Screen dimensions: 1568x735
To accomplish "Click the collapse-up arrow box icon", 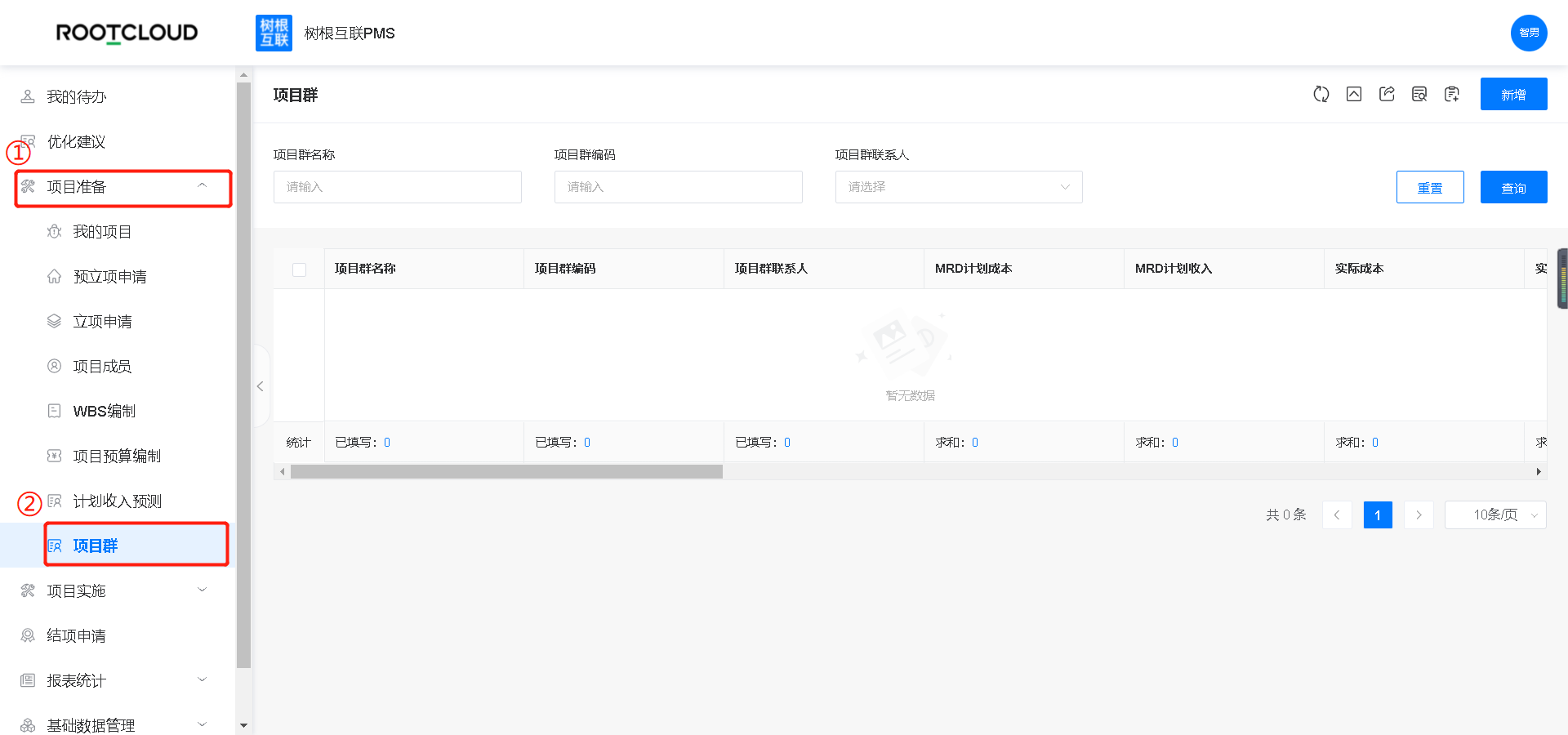I will pos(1354,94).
